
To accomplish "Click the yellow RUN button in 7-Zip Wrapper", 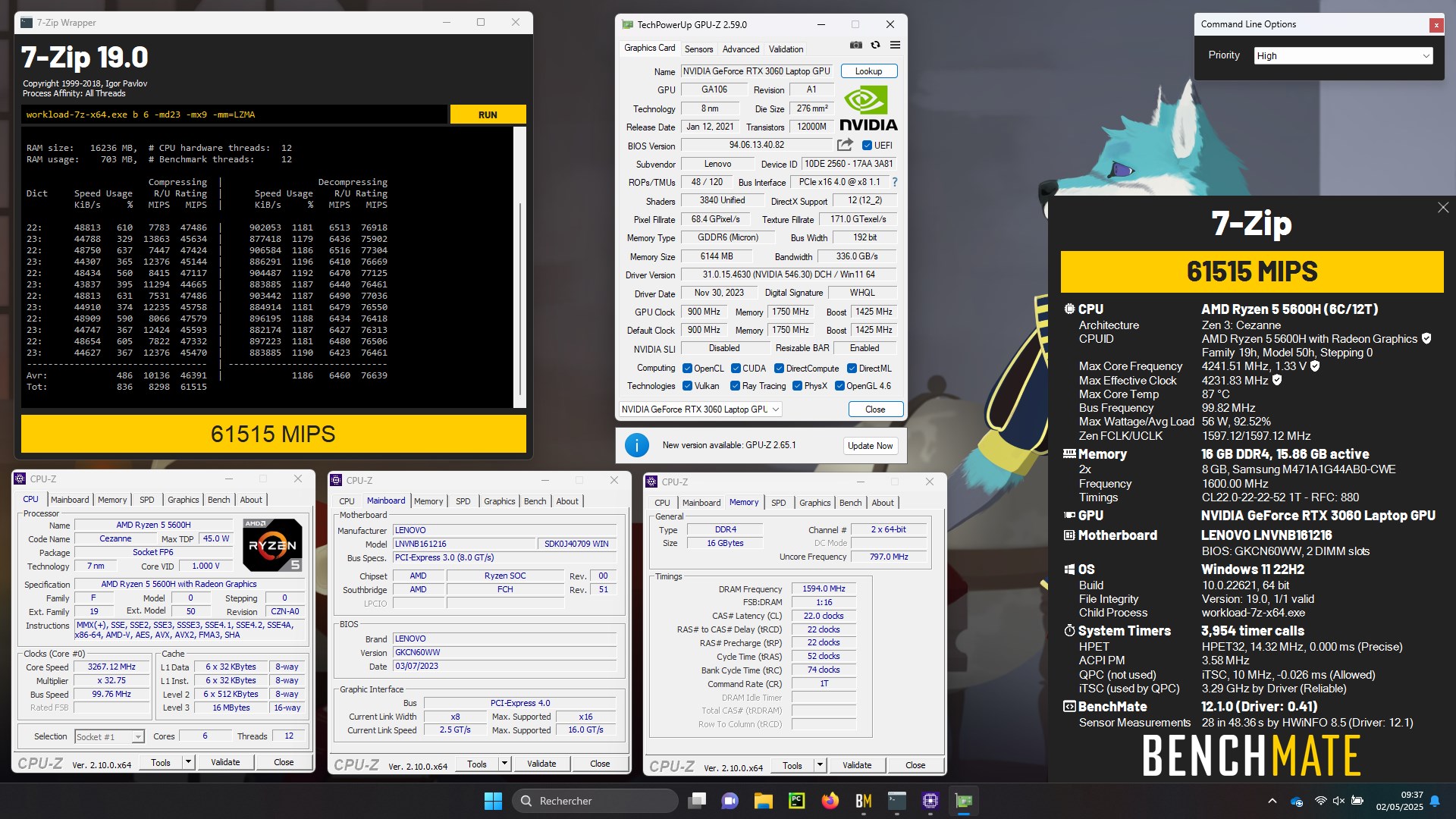I will pos(488,115).
